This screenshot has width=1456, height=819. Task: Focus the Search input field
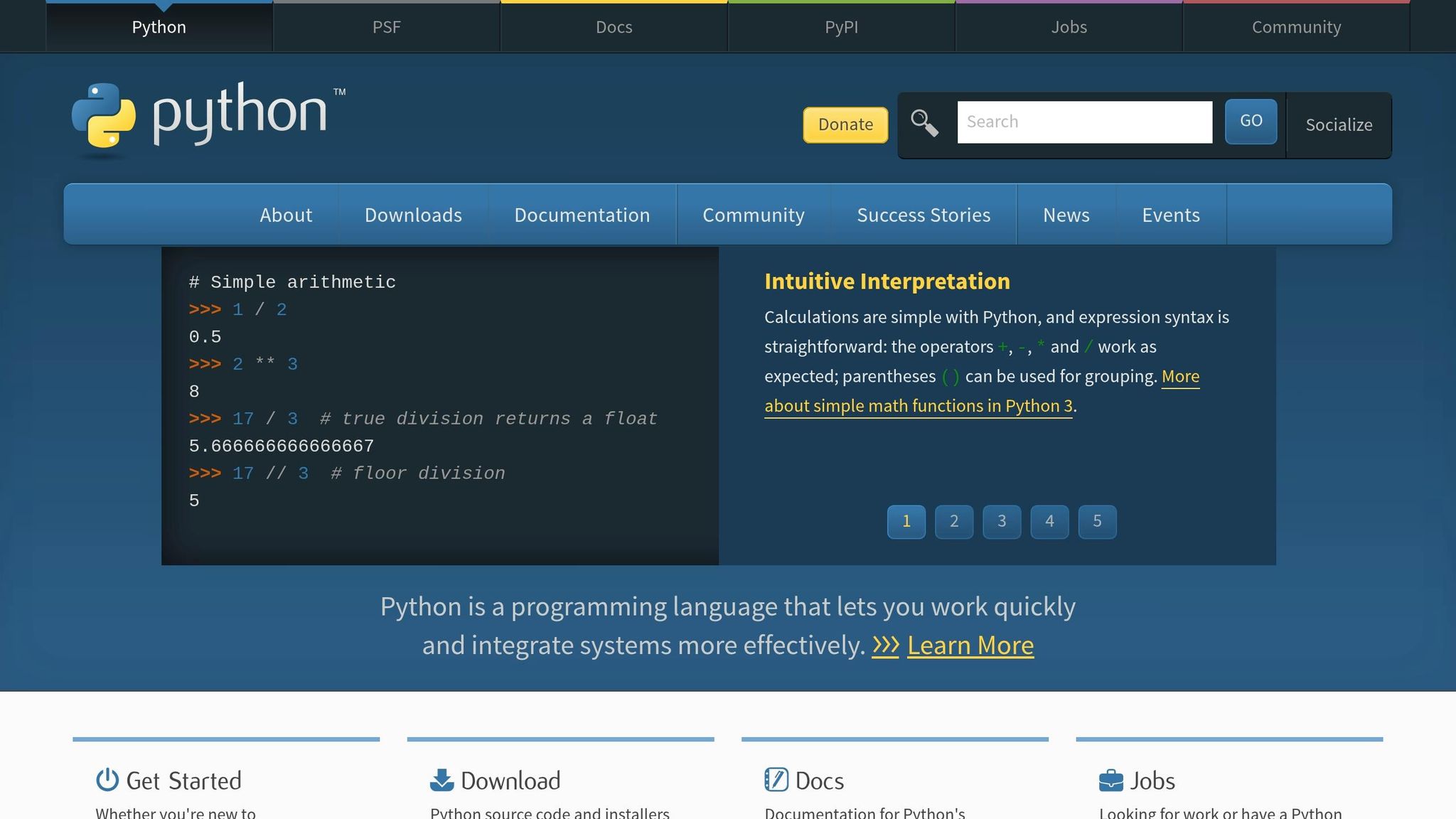[1085, 122]
